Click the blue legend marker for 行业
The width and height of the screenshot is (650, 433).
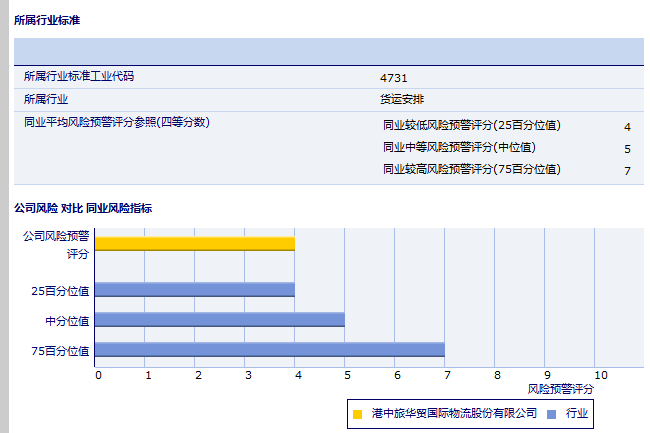click(x=551, y=413)
